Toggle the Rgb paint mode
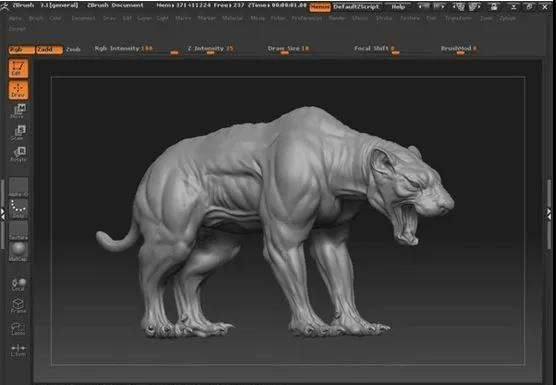Image resolution: width=556 pixels, height=385 pixels. [22, 50]
